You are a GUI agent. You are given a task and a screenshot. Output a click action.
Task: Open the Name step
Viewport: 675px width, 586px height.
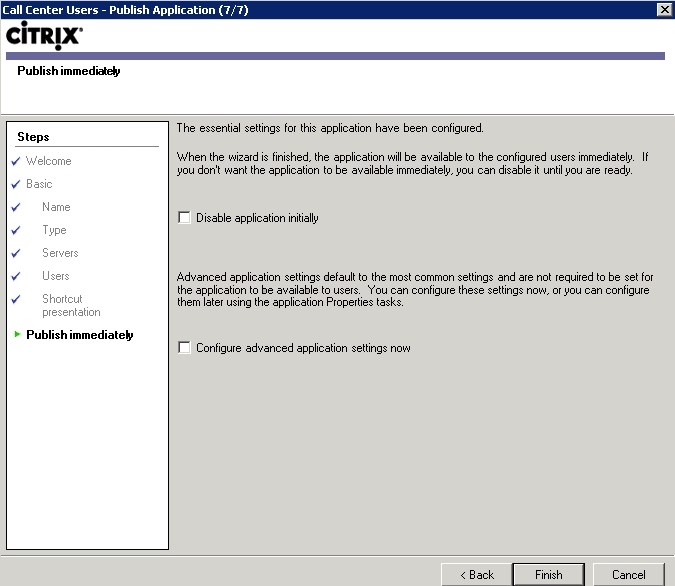point(56,207)
